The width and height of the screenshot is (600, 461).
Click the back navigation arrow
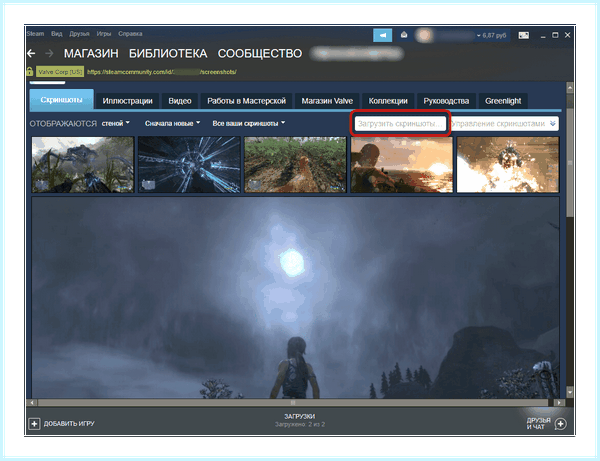pos(31,54)
